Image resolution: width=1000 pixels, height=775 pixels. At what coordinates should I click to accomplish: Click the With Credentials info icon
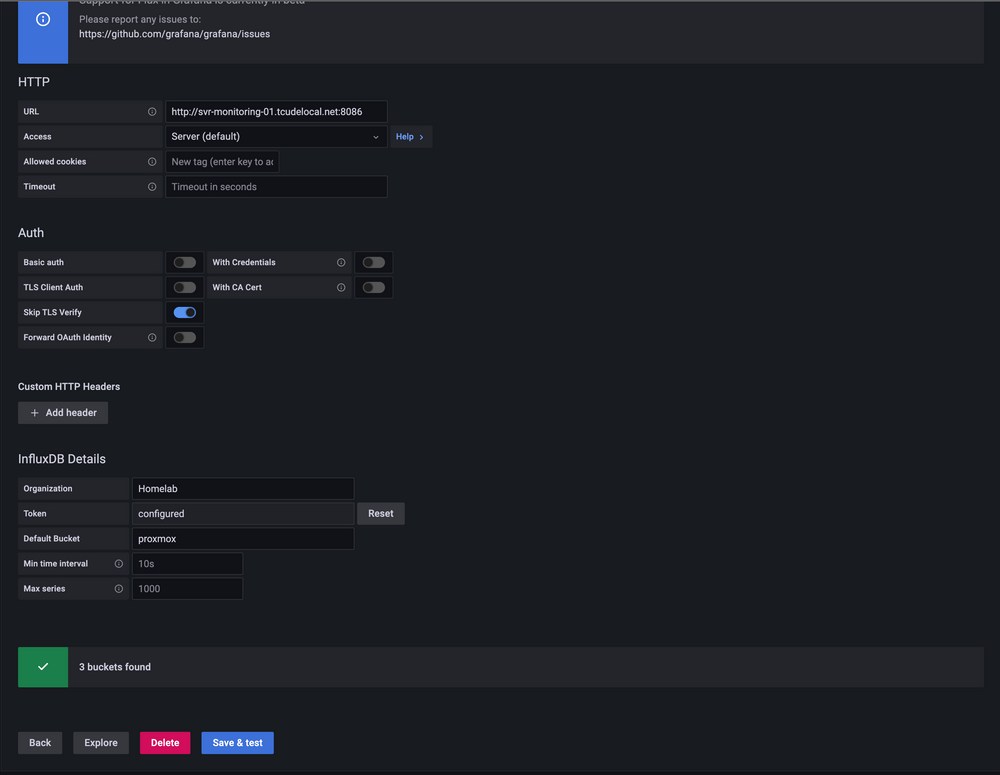[x=341, y=262]
